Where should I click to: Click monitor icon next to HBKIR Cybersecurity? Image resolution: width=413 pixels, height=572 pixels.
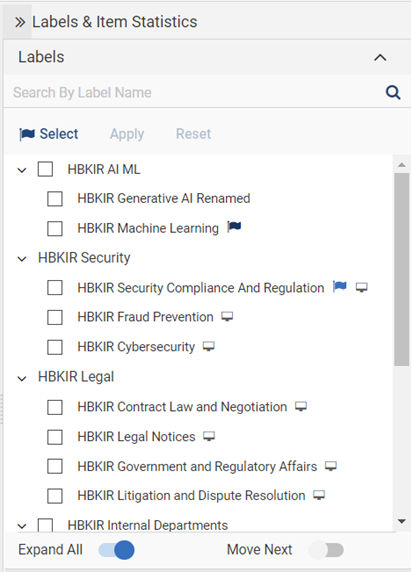[x=209, y=346]
